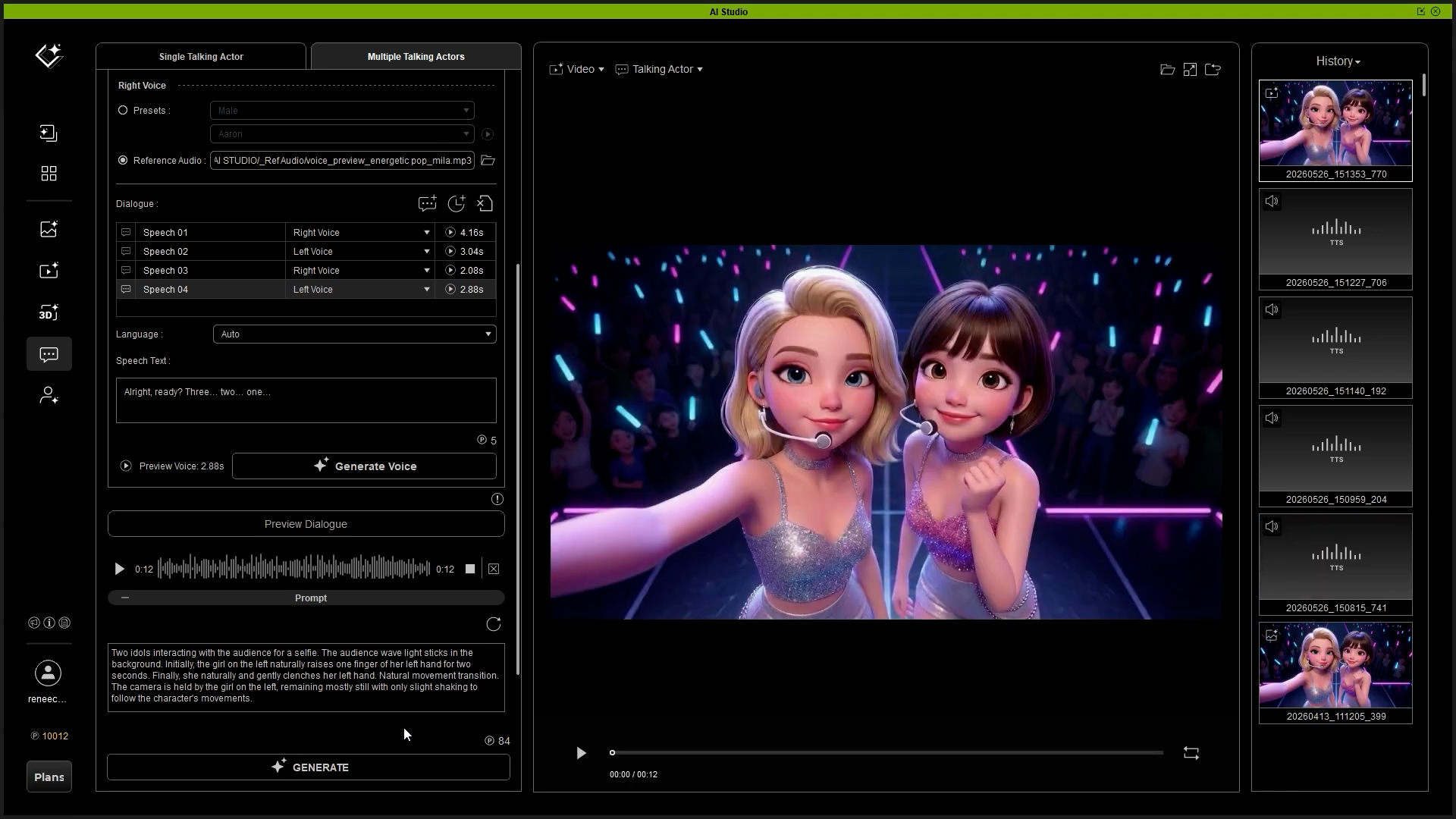Seek on the video progress slider
Viewport: 1456px width, 819px height.
click(886, 753)
